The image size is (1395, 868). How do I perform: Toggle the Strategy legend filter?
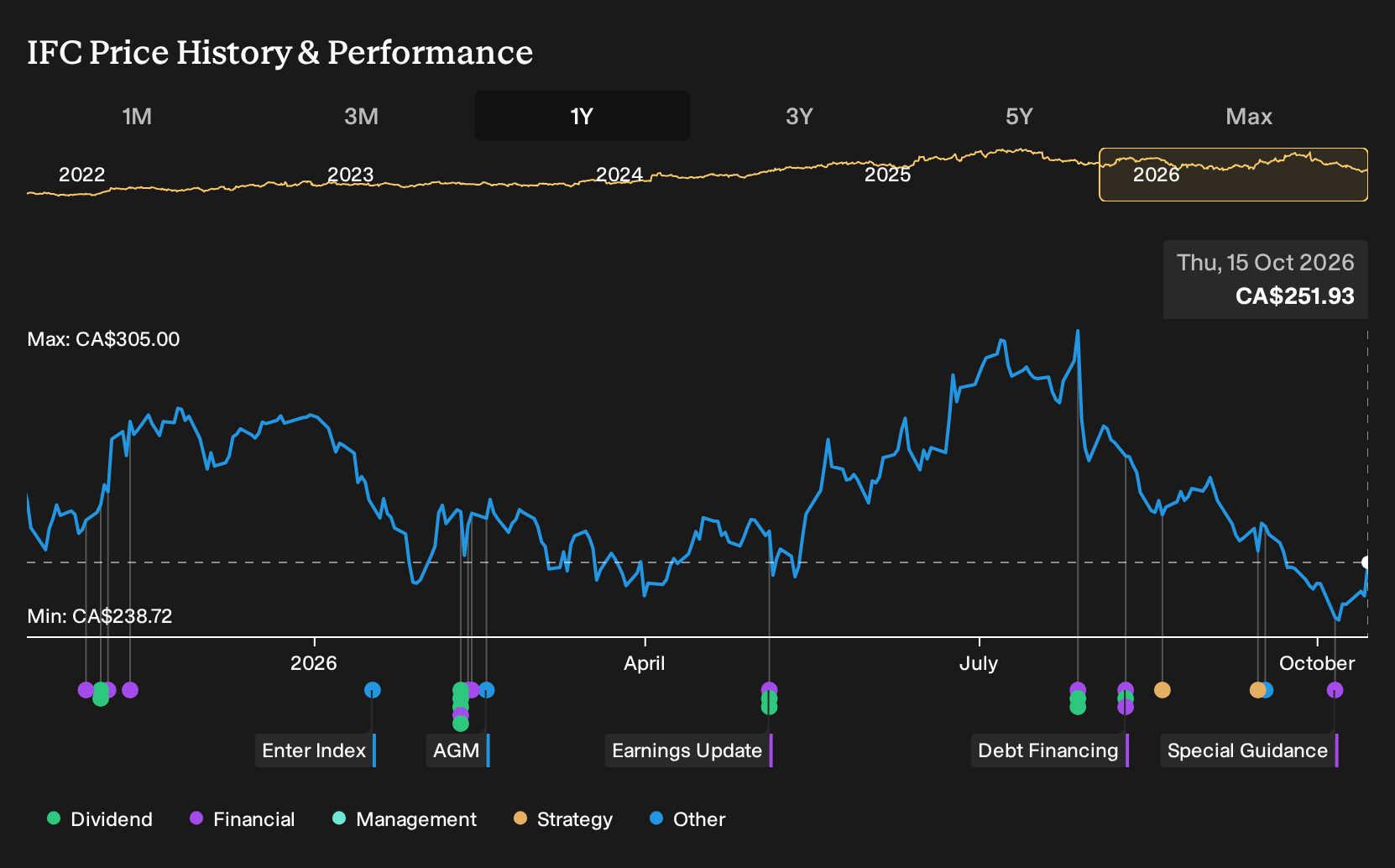[563, 819]
